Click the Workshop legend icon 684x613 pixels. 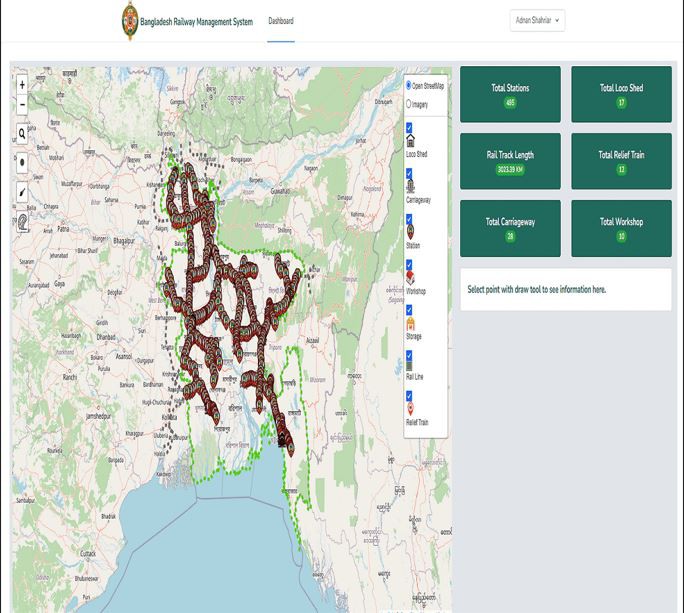(410, 278)
